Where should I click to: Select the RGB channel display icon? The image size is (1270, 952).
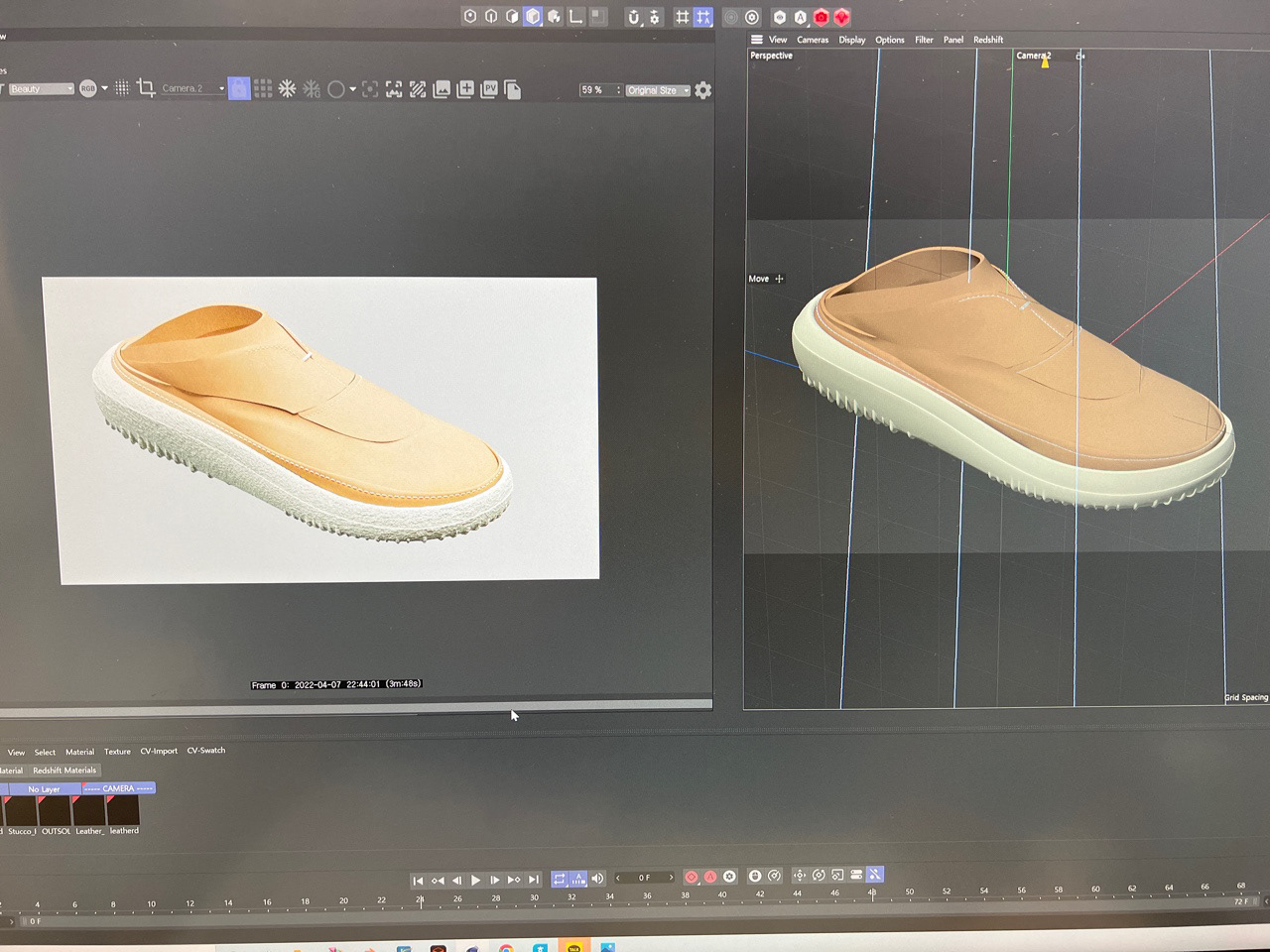point(88,88)
